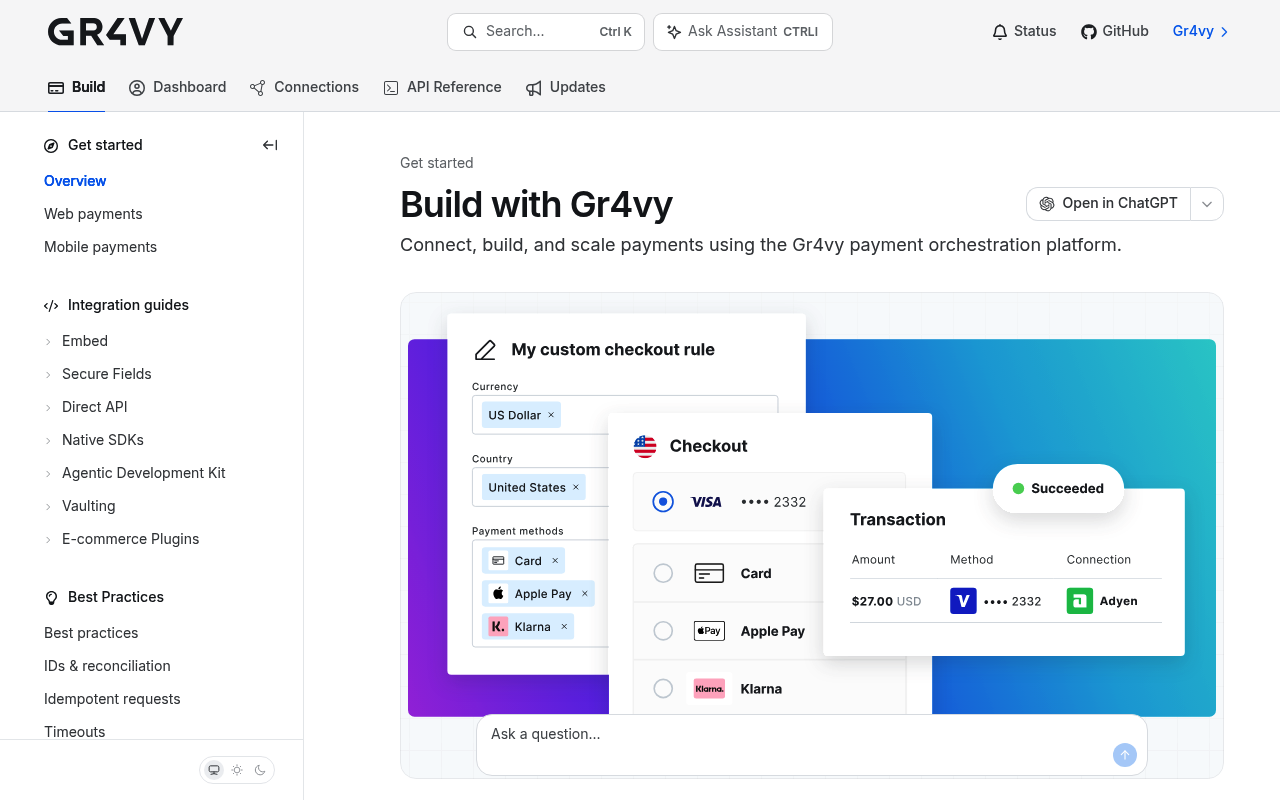Open Best practices page
This screenshot has width=1280, height=800.
tap(91, 633)
